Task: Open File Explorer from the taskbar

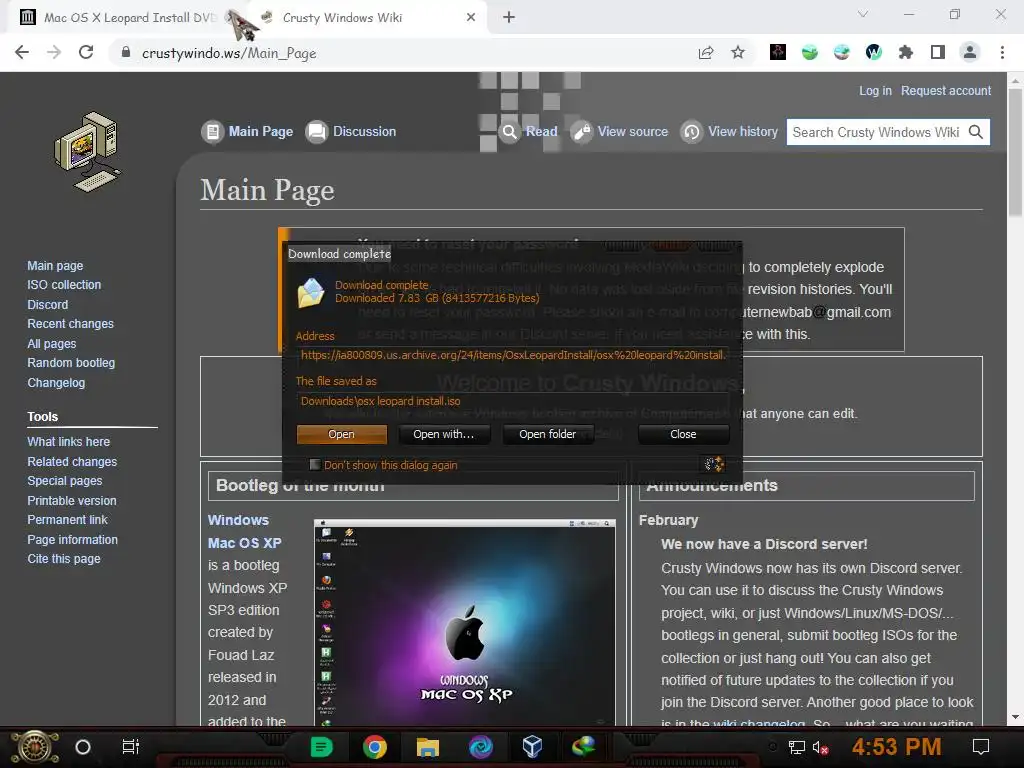Action: pyautogui.click(x=428, y=747)
